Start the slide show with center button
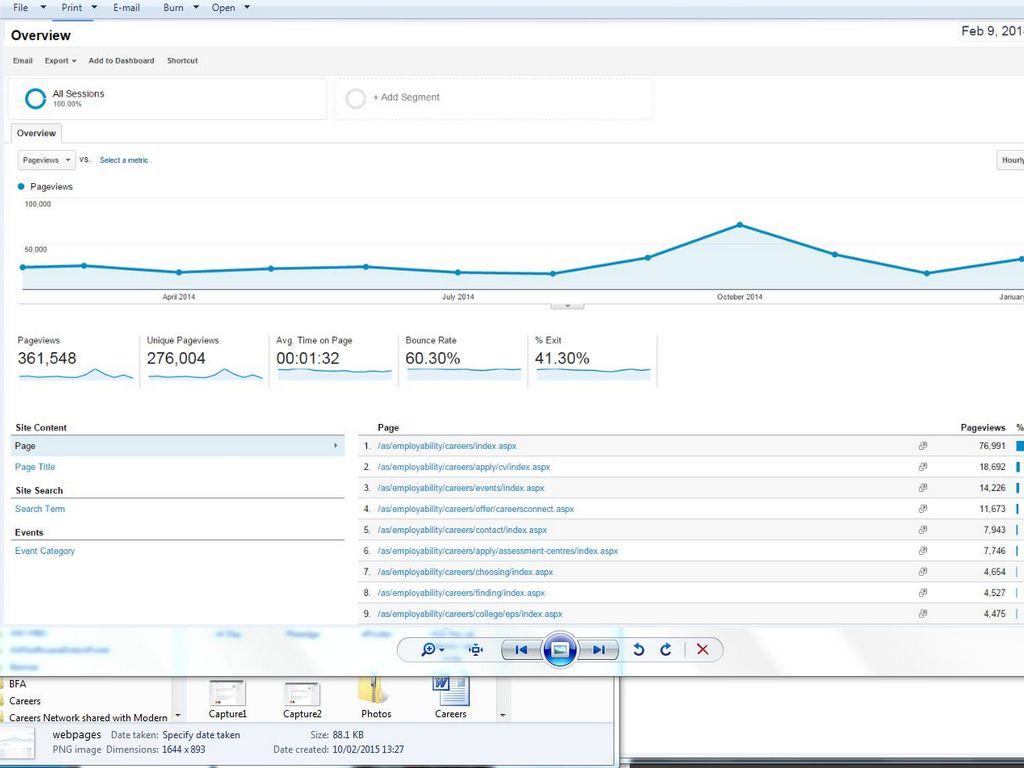Screen dimensions: 1024x768 click(560, 650)
